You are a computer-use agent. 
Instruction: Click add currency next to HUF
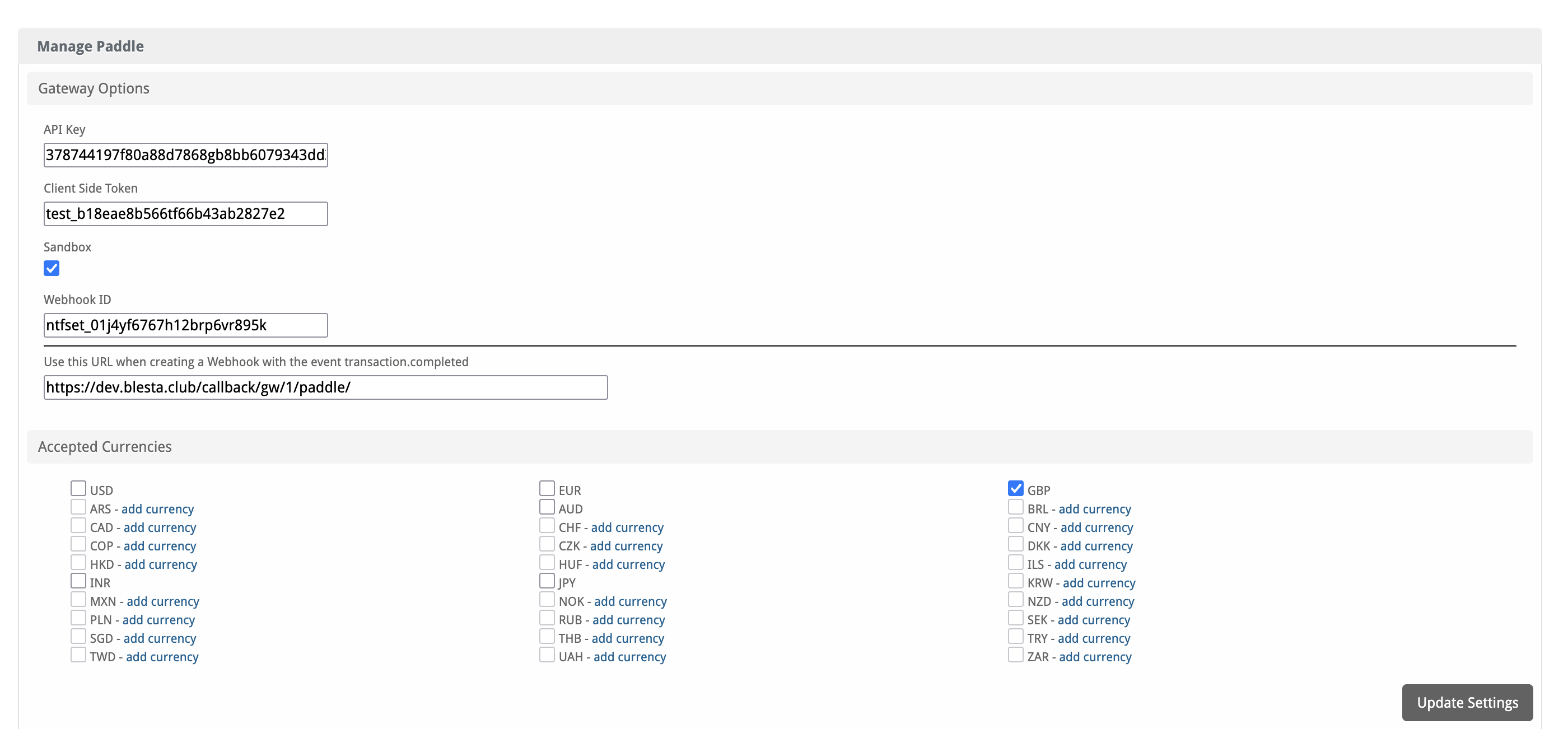629,565
